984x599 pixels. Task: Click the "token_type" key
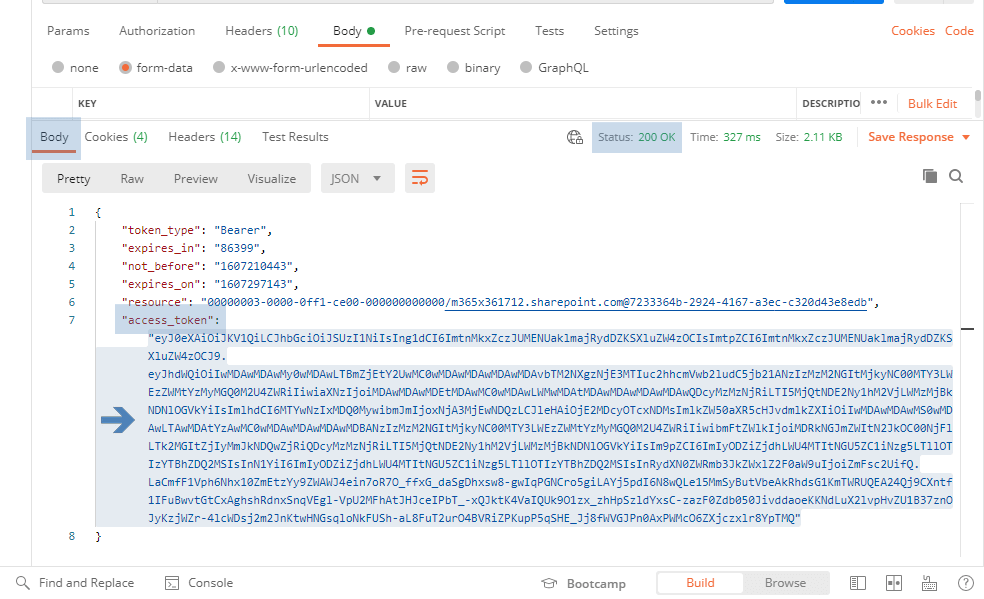point(161,230)
